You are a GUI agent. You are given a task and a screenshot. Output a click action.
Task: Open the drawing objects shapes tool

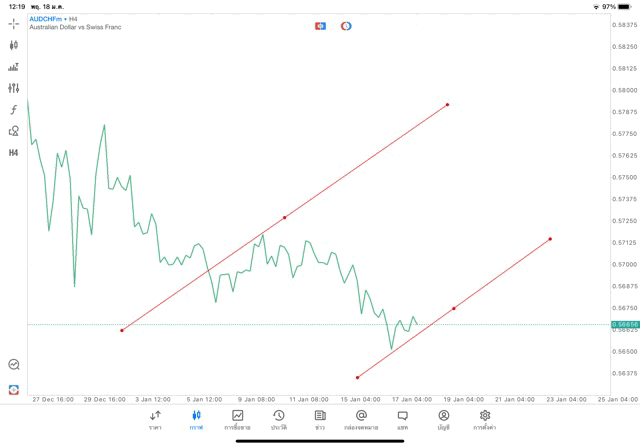[14, 131]
